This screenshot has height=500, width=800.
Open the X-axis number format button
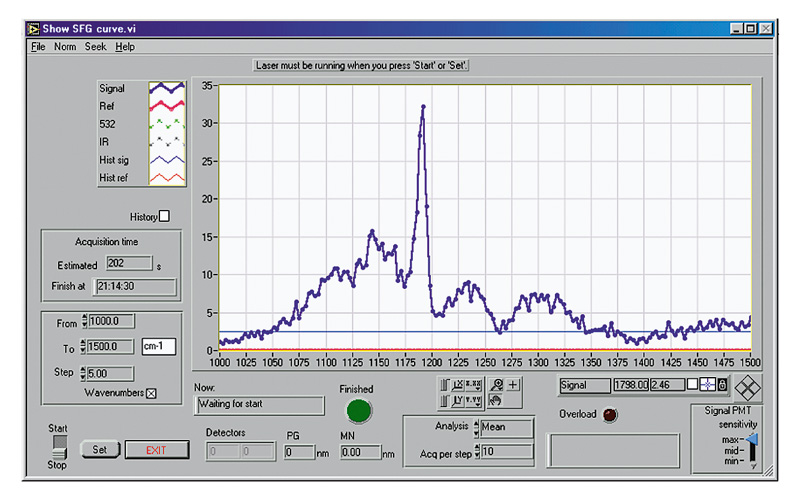tap(472, 385)
